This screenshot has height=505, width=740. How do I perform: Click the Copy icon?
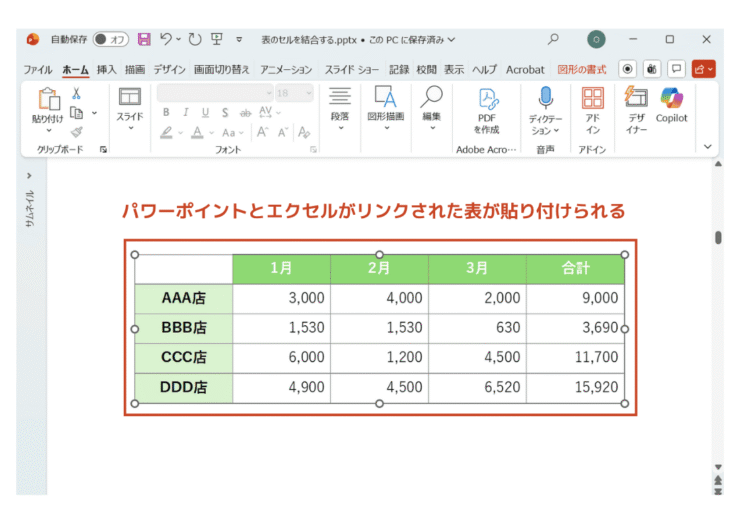tap(76, 113)
